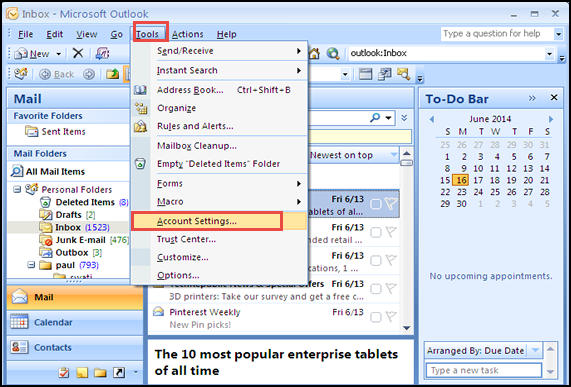Click the Address Book icon in the Tools menu
571x387 pixels.
coord(140,90)
